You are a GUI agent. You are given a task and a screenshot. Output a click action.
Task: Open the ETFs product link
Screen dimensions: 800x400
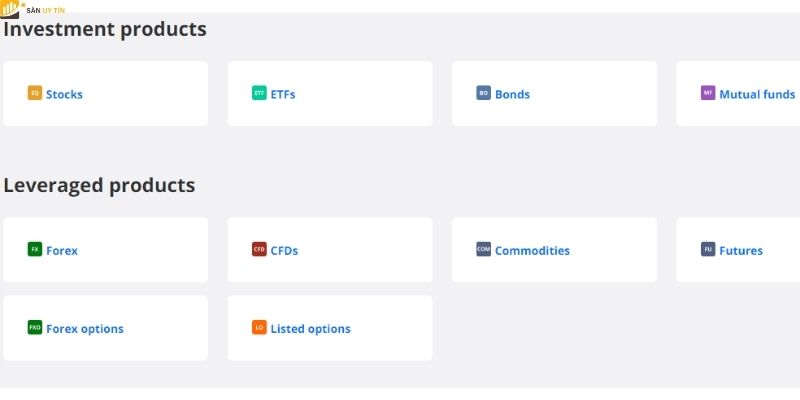point(283,95)
